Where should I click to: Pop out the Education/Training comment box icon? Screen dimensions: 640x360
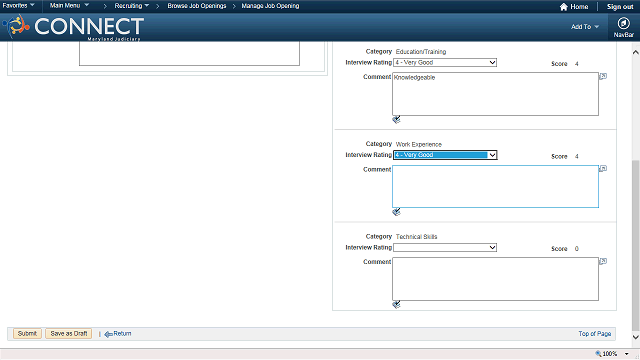[603, 76]
